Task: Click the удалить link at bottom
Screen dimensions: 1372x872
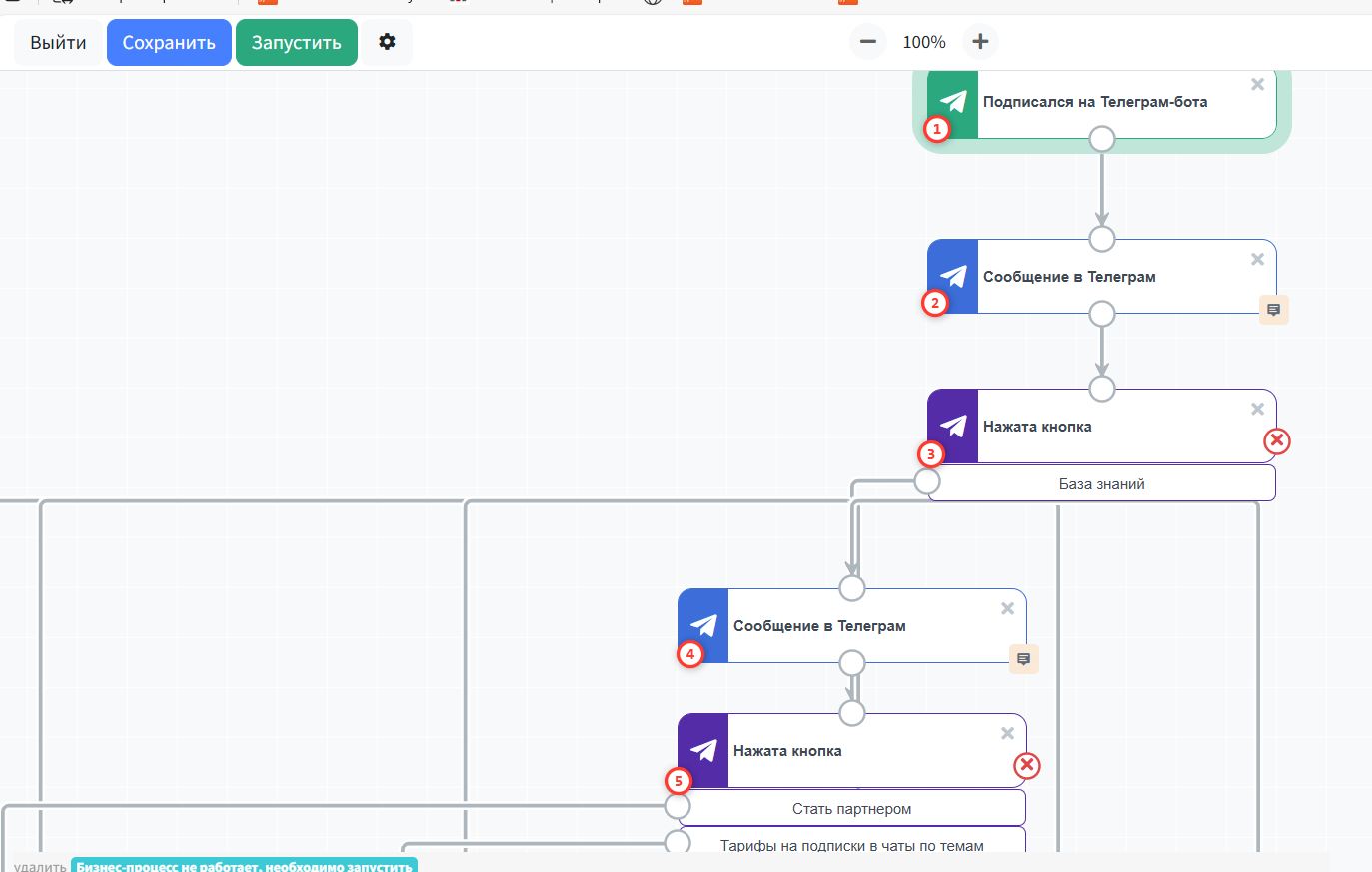Action: [40, 866]
